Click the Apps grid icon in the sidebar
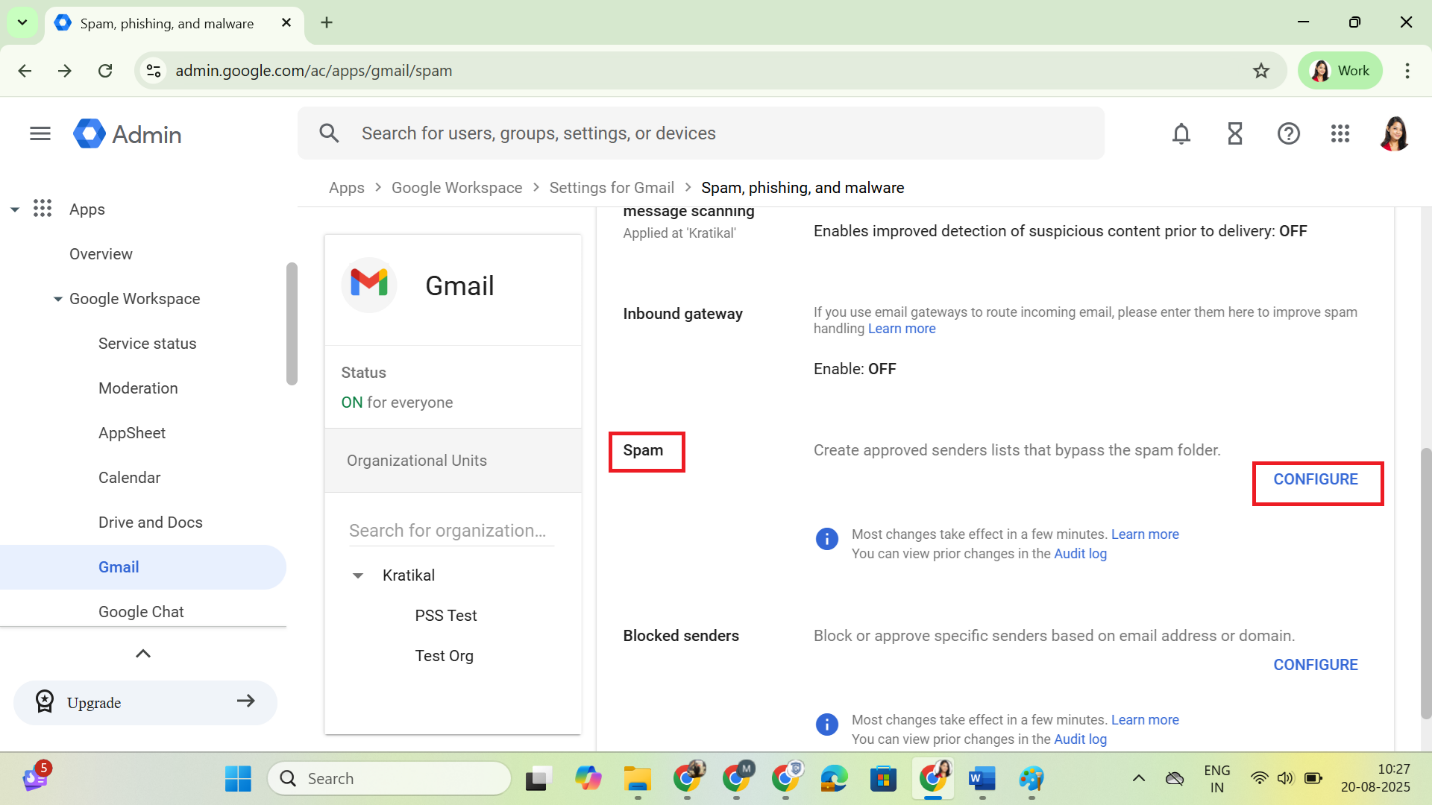 tap(42, 209)
